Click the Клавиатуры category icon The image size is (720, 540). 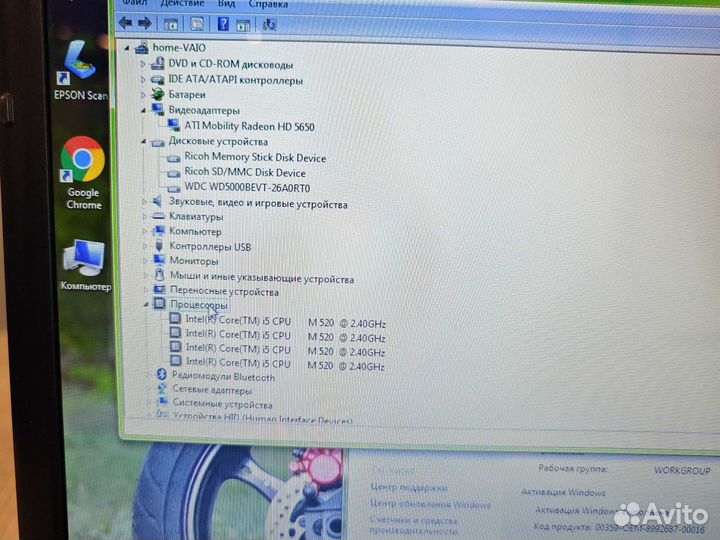158,216
